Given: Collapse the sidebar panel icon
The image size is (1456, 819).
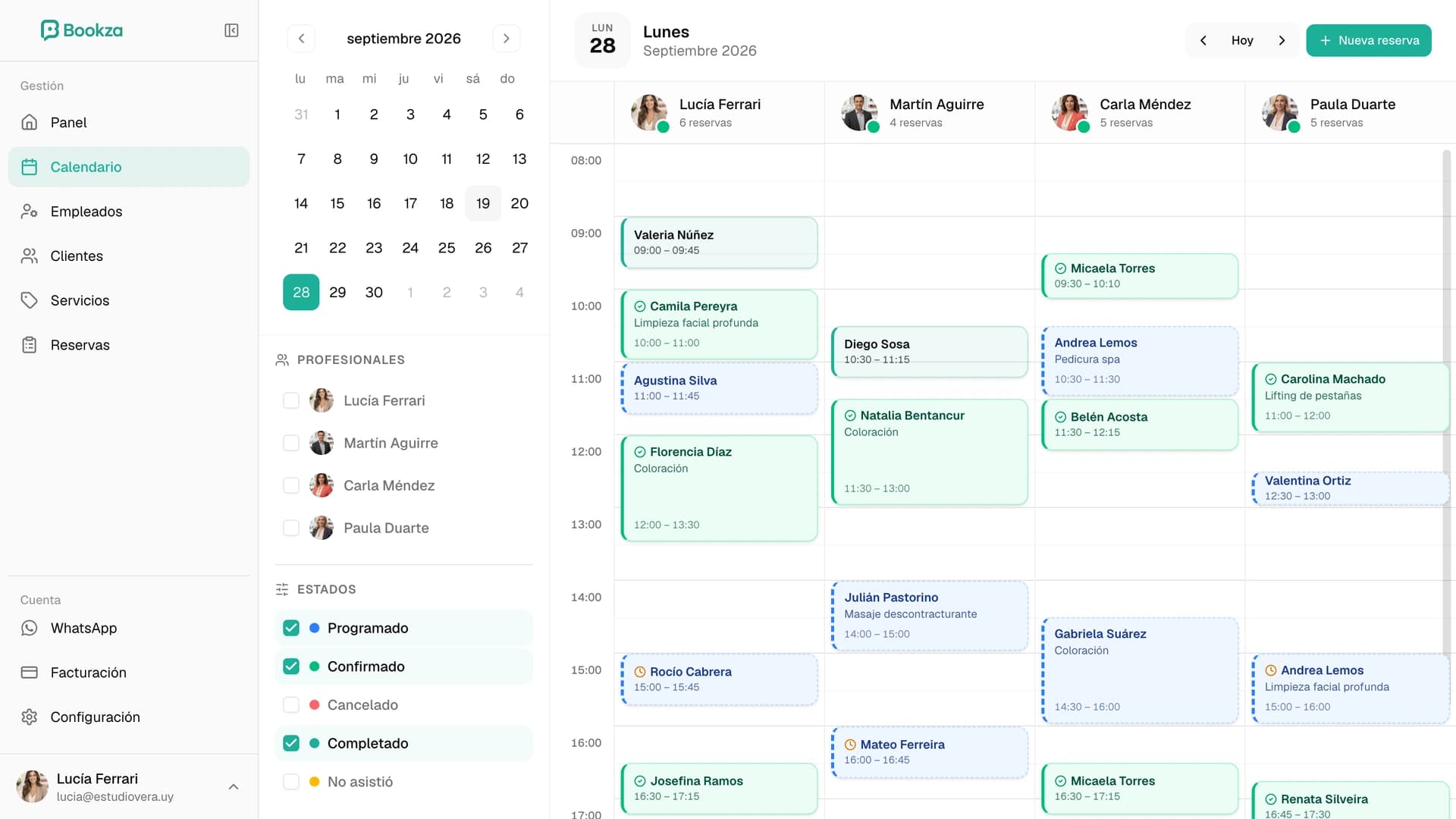Looking at the screenshot, I should 231,30.
